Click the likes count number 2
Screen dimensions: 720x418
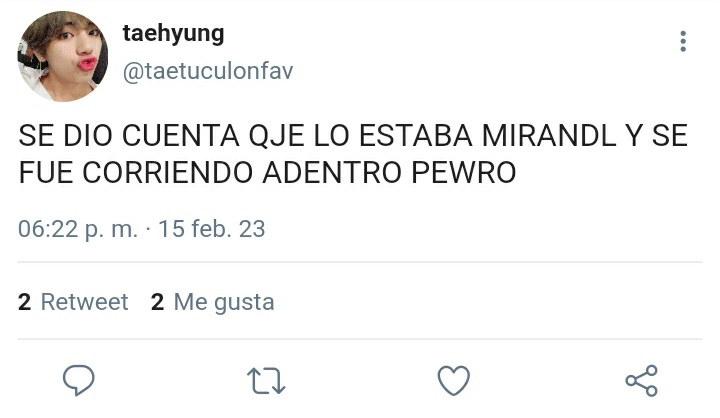pyautogui.click(x=158, y=302)
